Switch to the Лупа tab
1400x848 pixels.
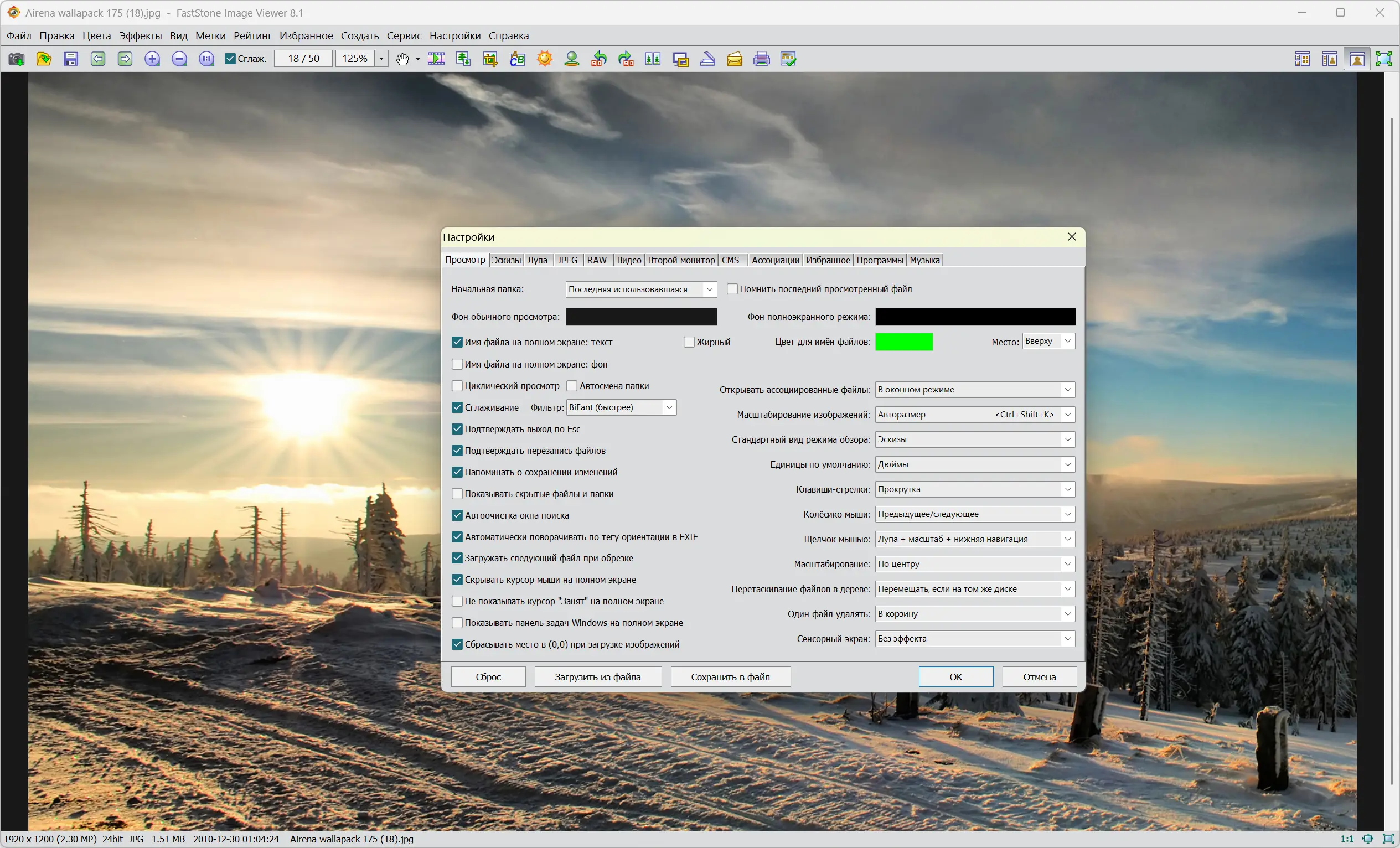537,260
